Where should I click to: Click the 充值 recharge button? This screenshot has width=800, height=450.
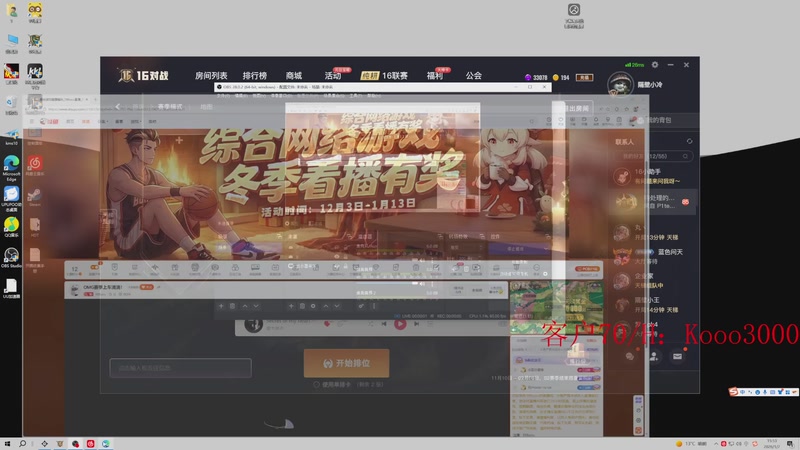click(x=584, y=78)
